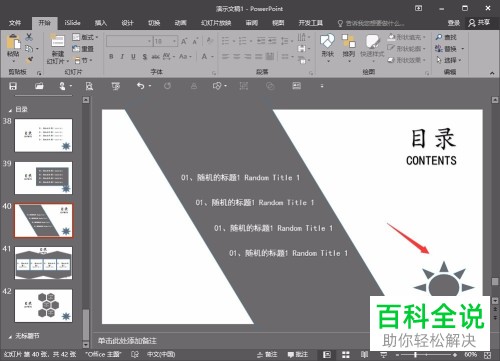Open the Insert (插入) tab
This screenshot has width=500, height=361.
point(100,23)
